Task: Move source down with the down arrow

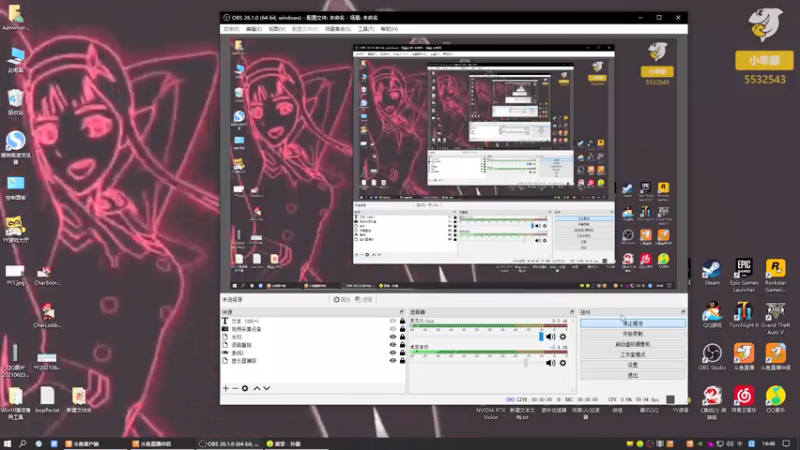Action: 266,388
